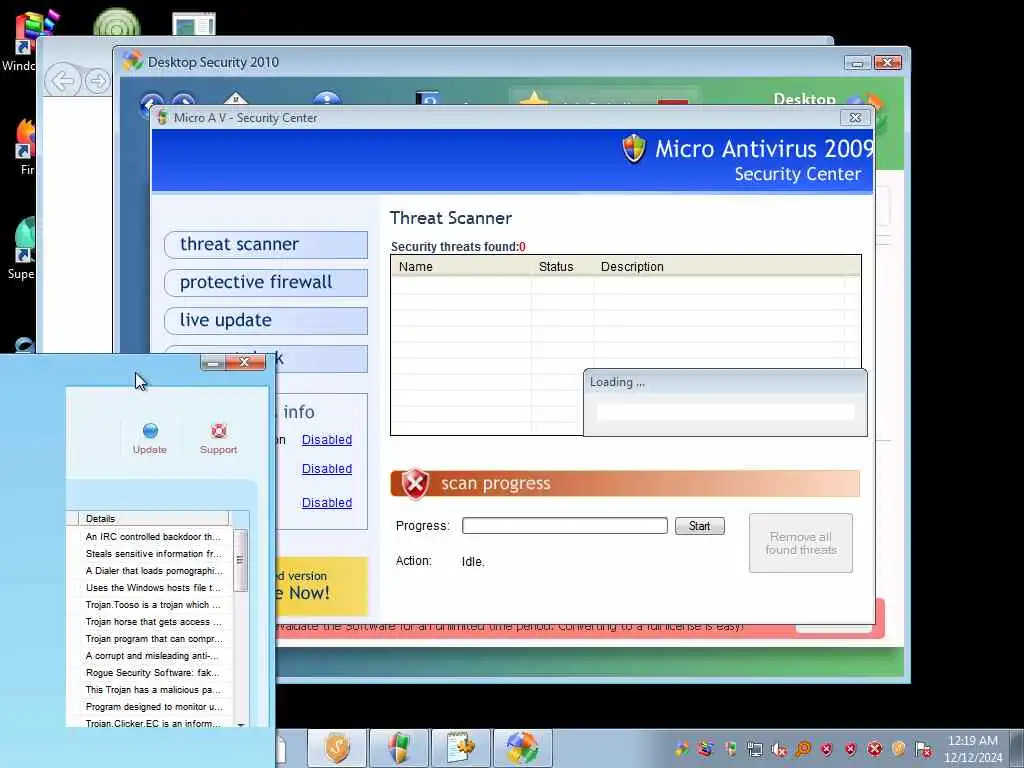
Task: Click the Details column header
Action: click(x=153, y=519)
